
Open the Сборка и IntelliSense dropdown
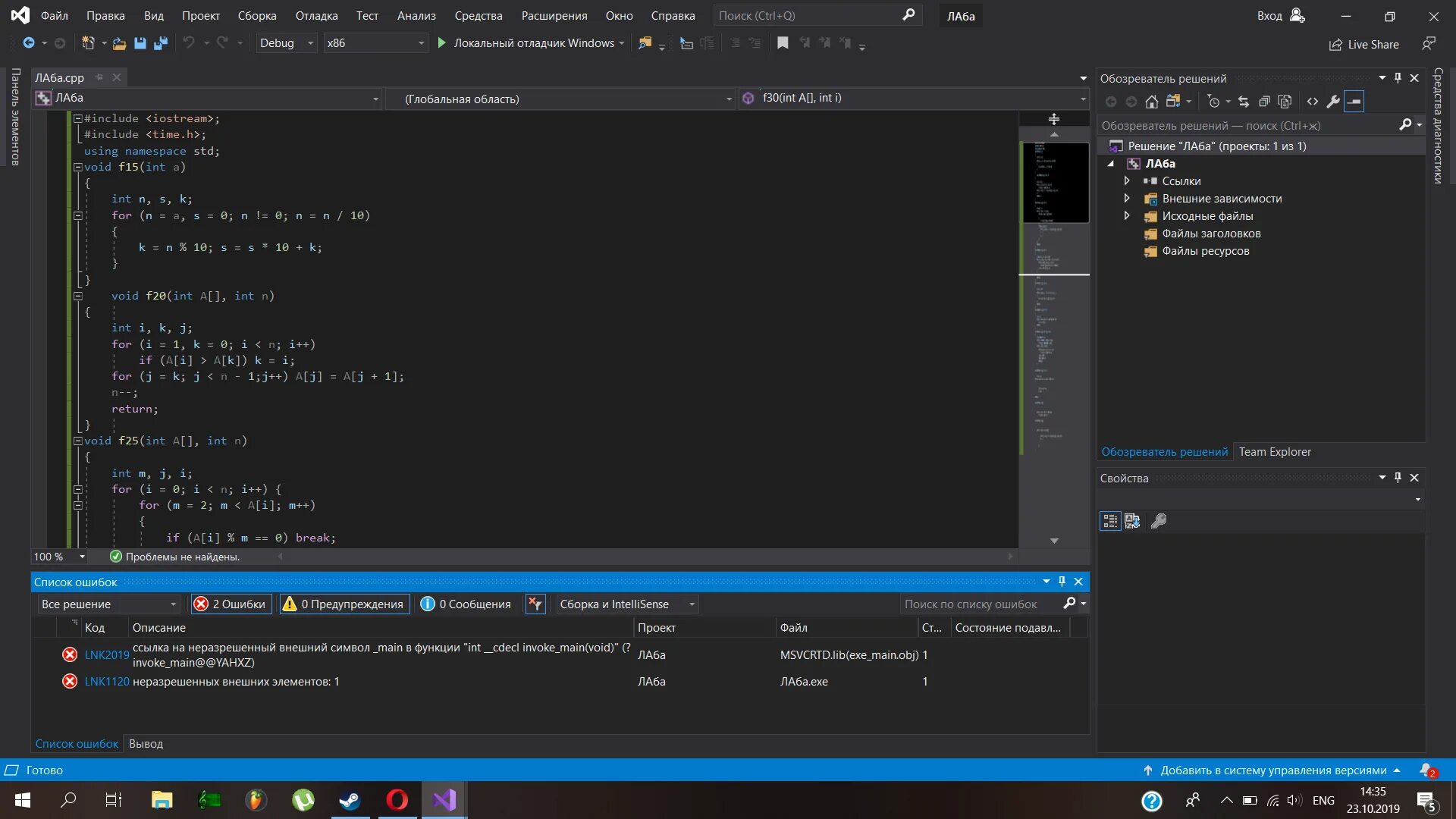click(x=627, y=604)
